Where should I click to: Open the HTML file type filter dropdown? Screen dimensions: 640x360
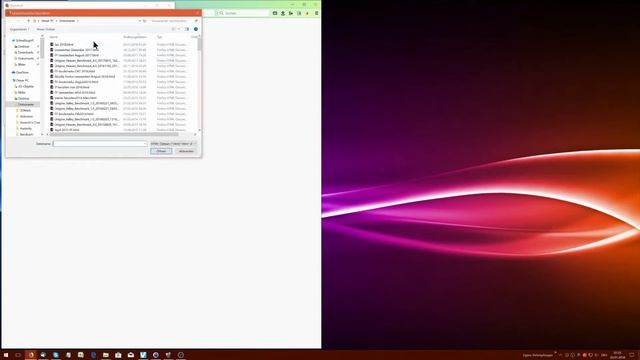(173, 144)
